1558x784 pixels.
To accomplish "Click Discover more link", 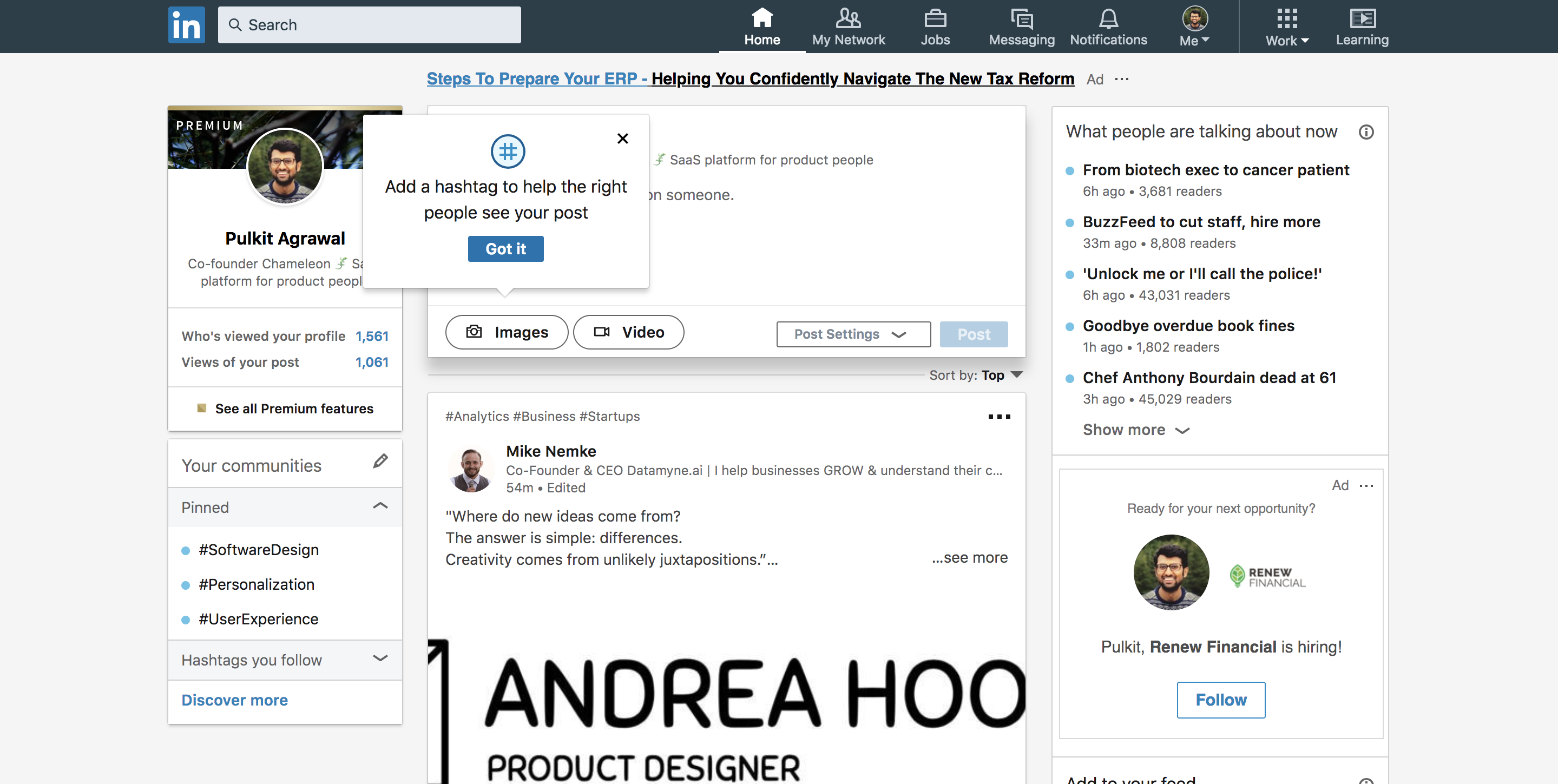I will (235, 700).
